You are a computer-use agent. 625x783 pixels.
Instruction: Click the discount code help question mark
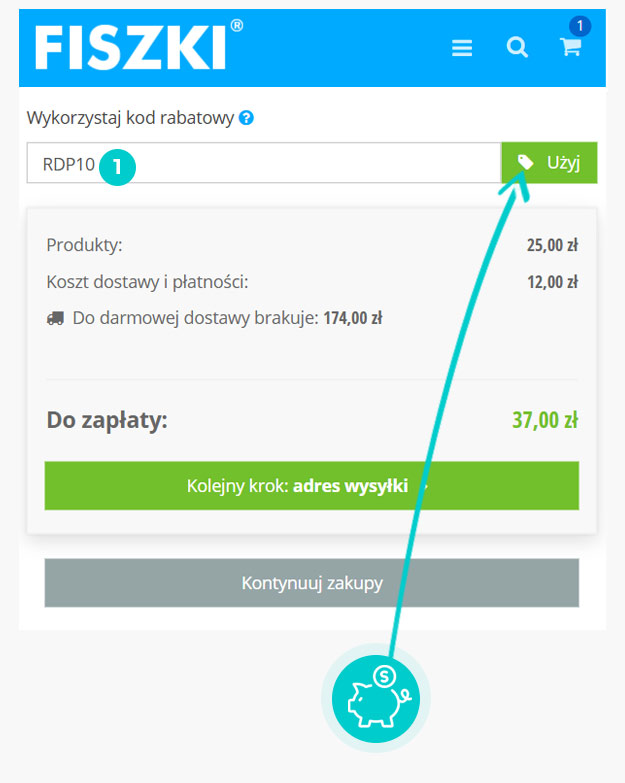[246, 118]
